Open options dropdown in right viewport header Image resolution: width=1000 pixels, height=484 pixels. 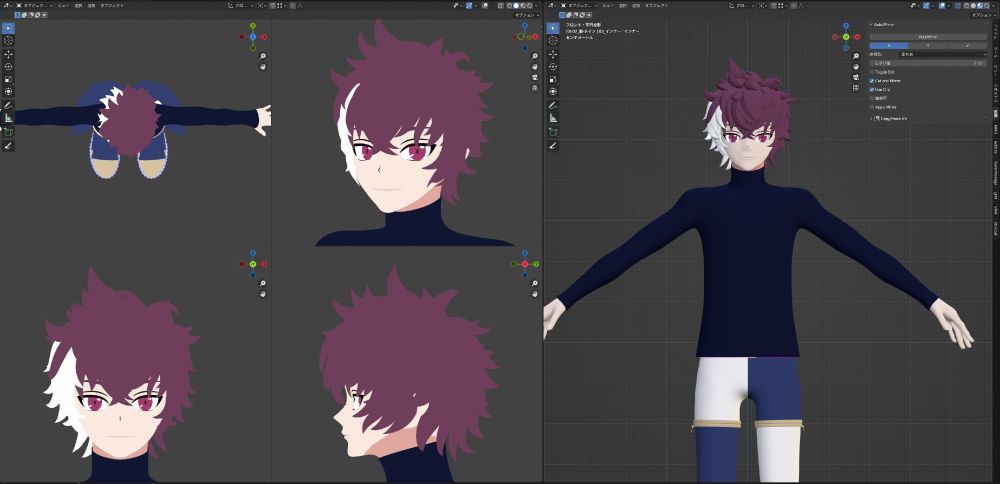click(x=981, y=15)
